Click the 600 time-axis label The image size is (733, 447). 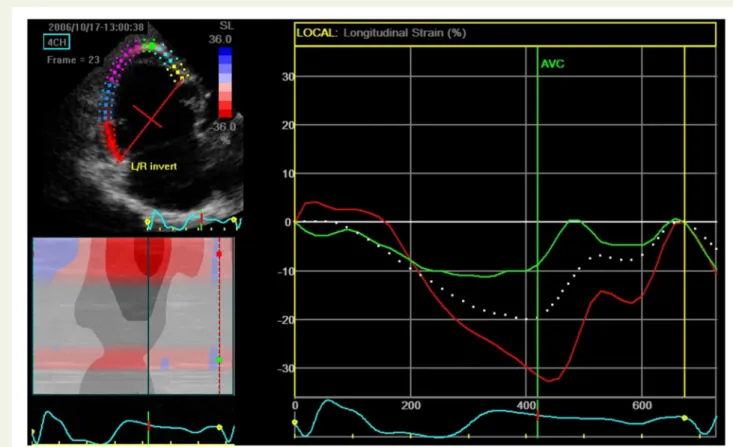pos(642,405)
